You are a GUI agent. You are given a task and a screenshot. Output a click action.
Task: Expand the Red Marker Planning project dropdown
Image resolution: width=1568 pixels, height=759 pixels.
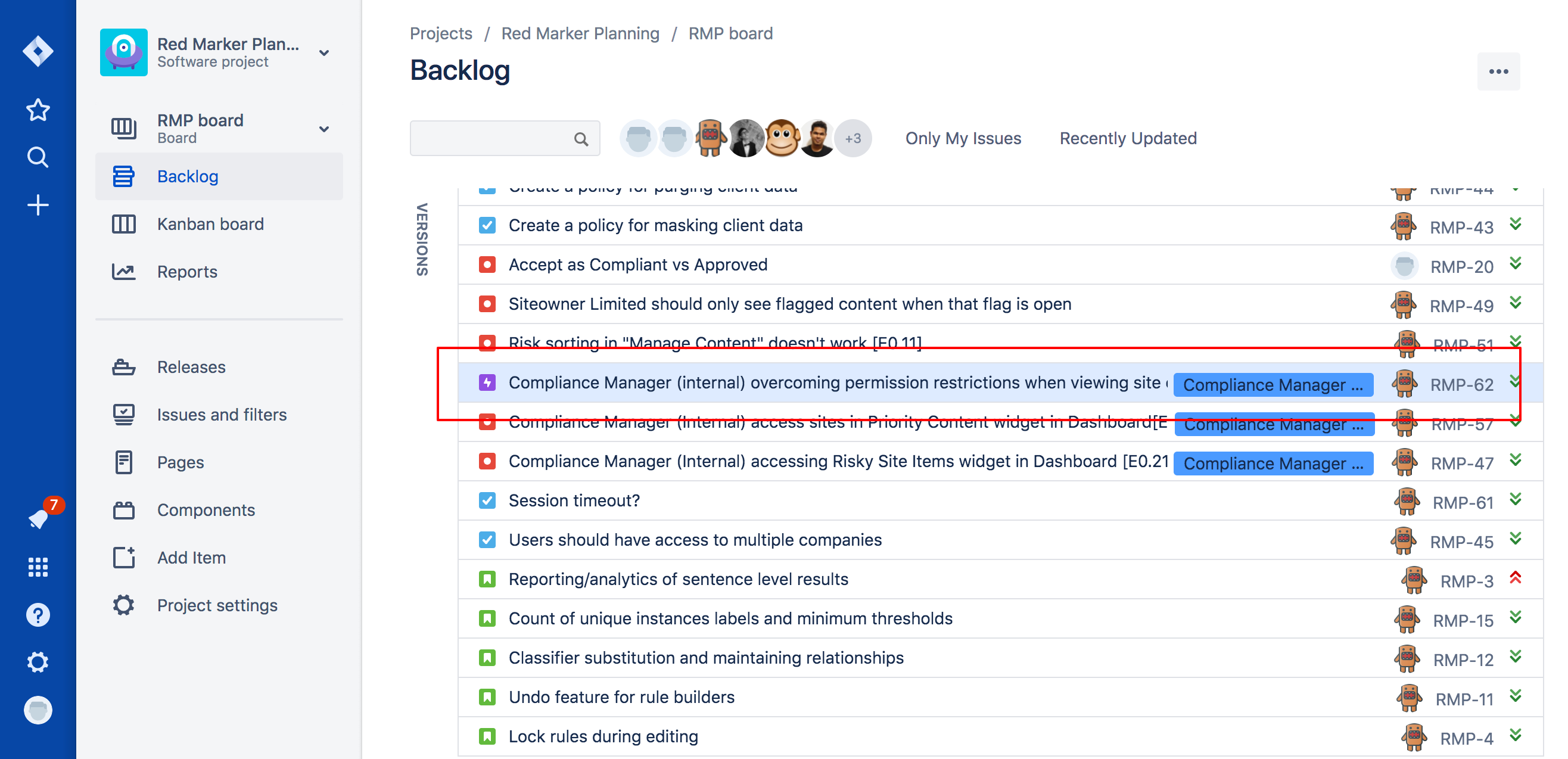click(x=325, y=53)
